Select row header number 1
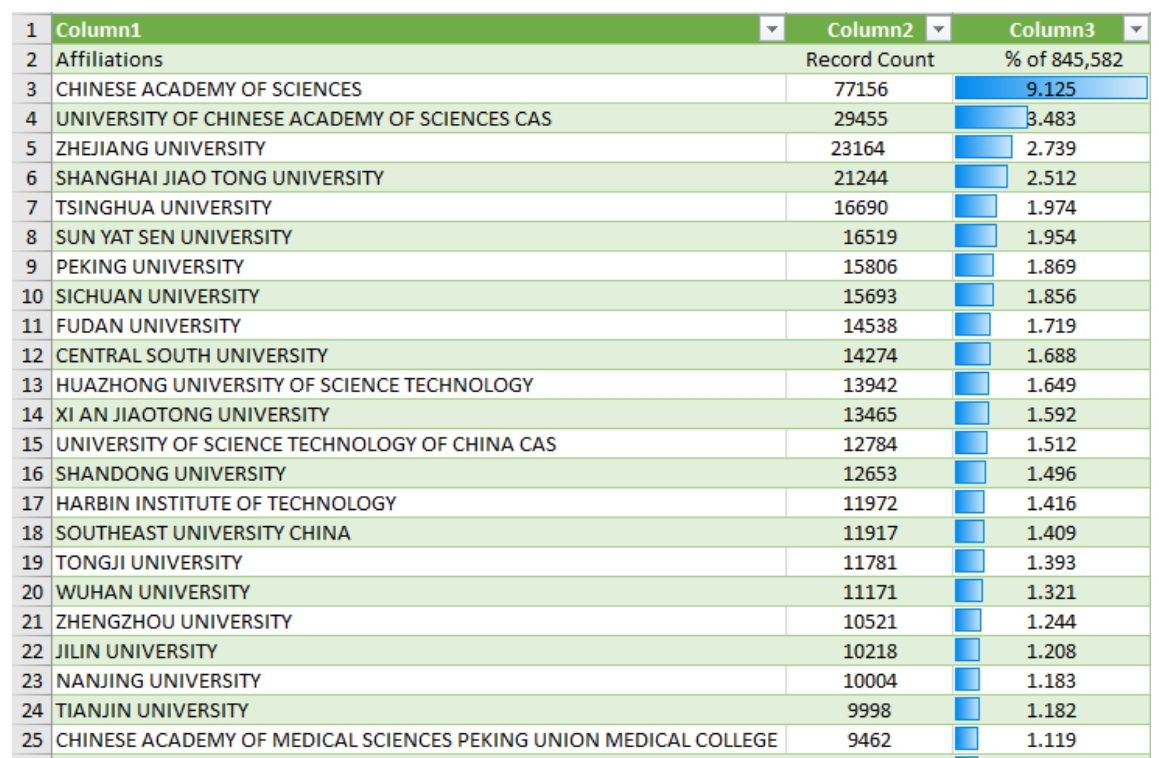Viewport: 1159px width, 758px height. 32,30
